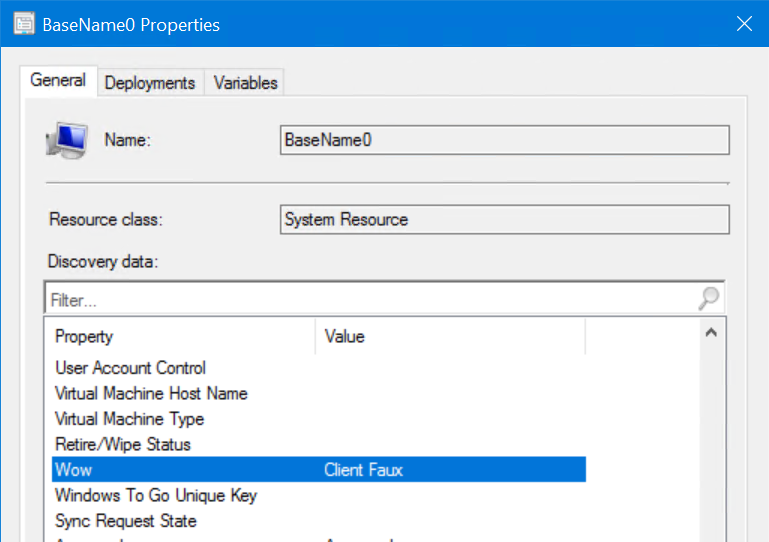Select the Virtual Machine Host Name row
The height and width of the screenshot is (542, 769).
(x=151, y=394)
